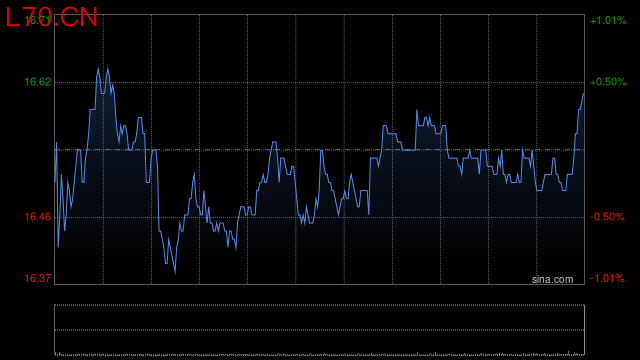Image resolution: width=640 pixels, height=360 pixels.
Task: Click the empty volume panel below the chart
Action: click(x=320, y=329)
